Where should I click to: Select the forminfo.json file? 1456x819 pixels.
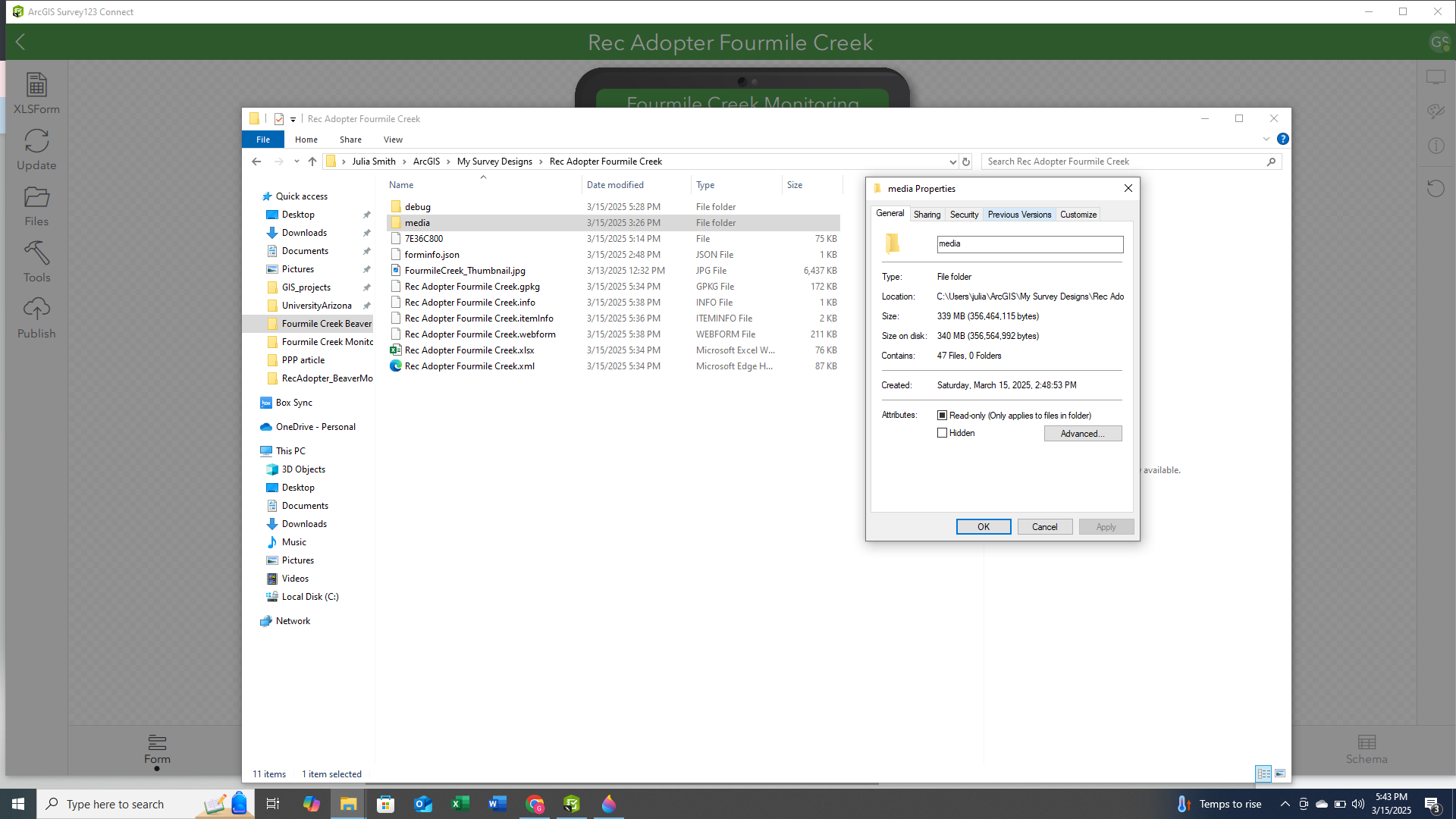click(613, 255)
